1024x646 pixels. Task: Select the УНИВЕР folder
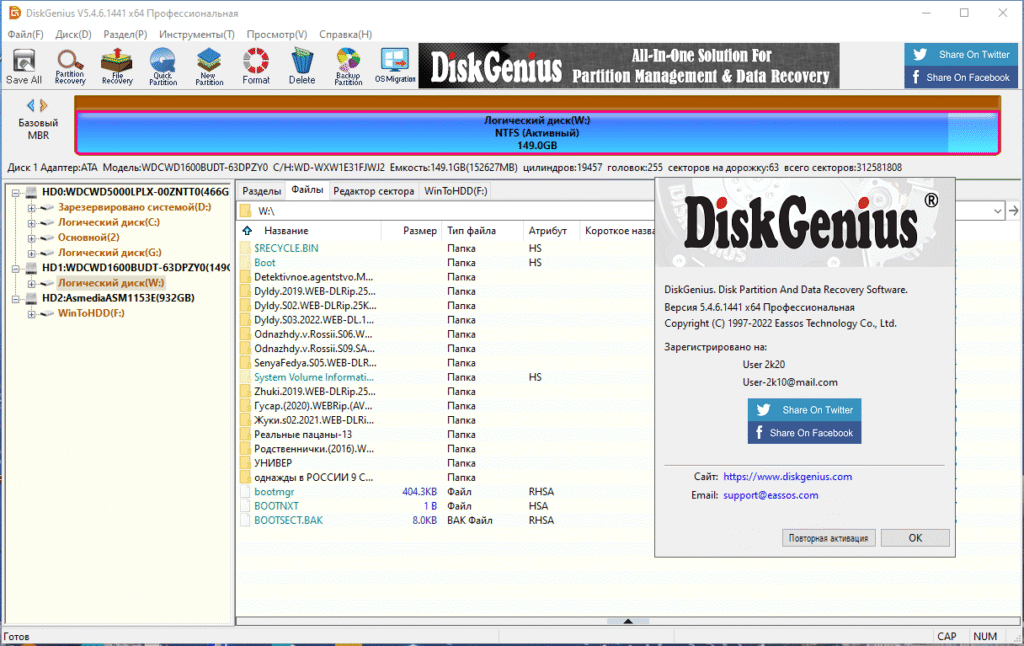[x=273, y=463]
